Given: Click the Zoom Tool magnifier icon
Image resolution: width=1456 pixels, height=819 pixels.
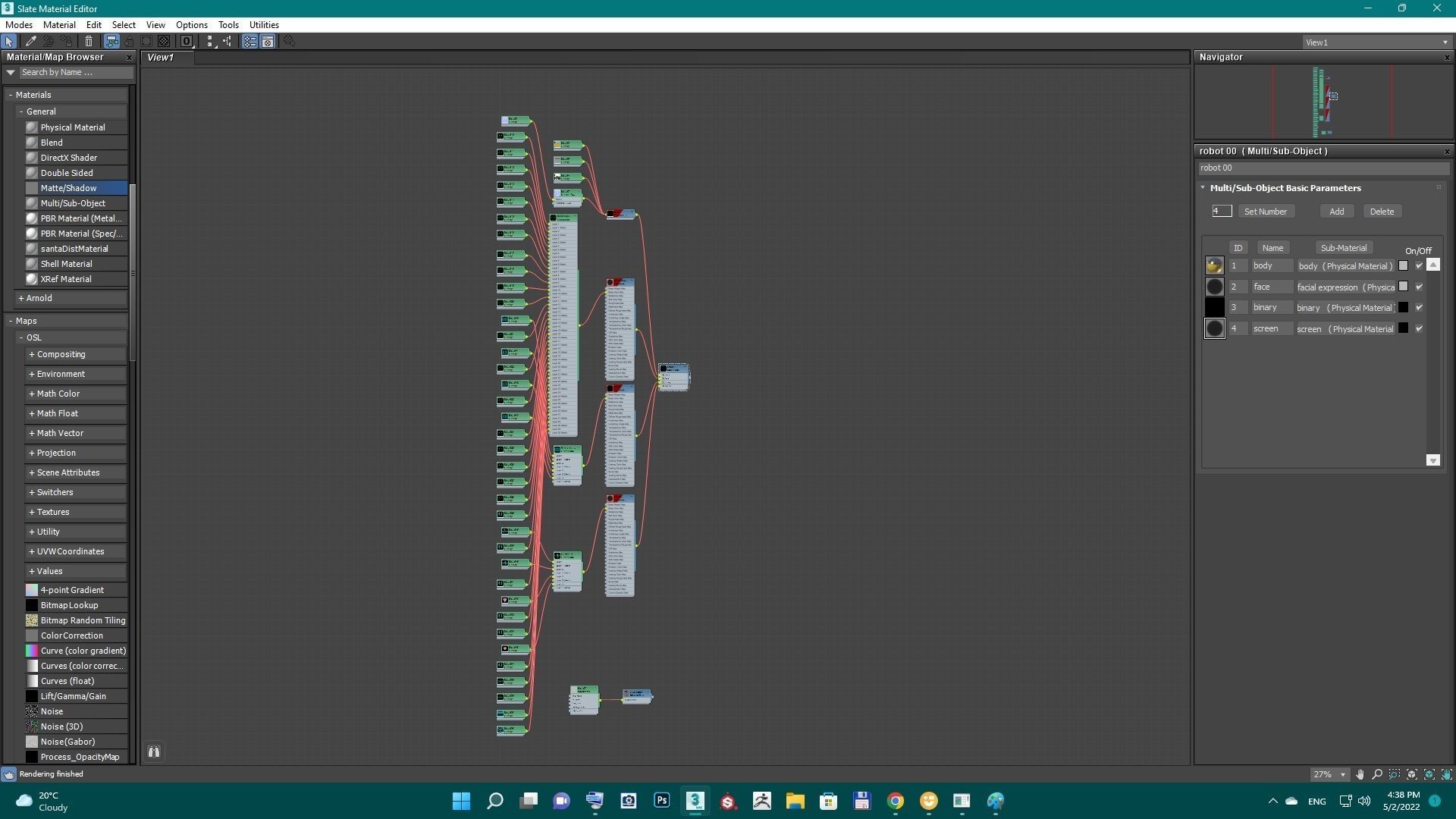Looking at the screenshot, I should point(1377,774).
